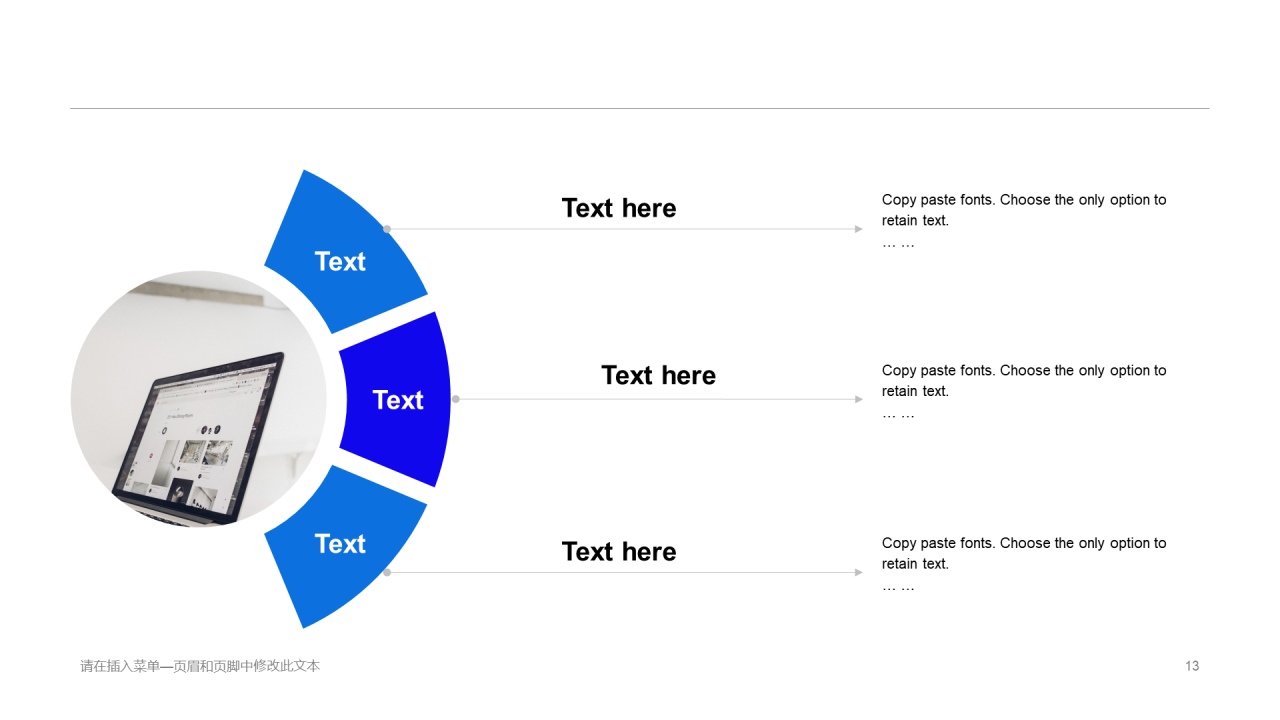Click the bottom connector start dot
This screenshot has height=720, width=1280.
tap(387, 572)
